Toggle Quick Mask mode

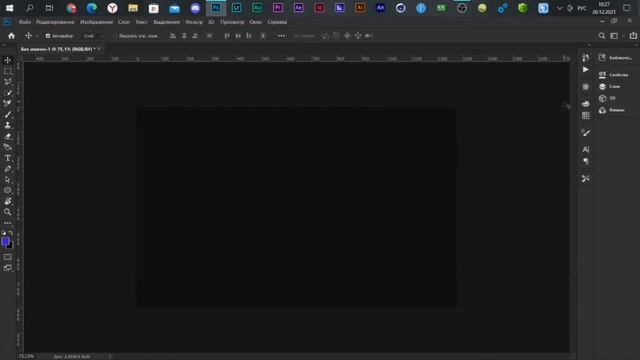point(7,257)
